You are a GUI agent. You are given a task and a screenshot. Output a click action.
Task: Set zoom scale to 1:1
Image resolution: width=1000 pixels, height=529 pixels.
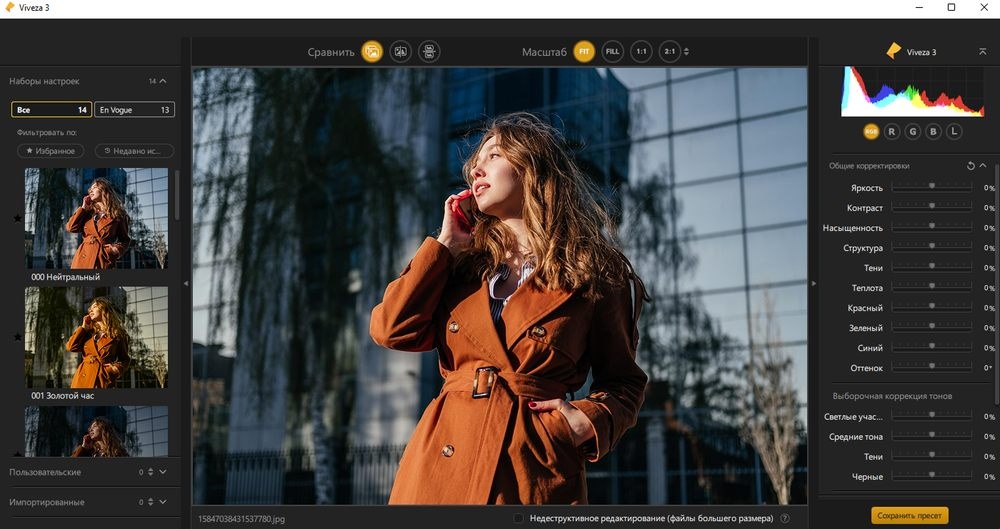[641, 51]
